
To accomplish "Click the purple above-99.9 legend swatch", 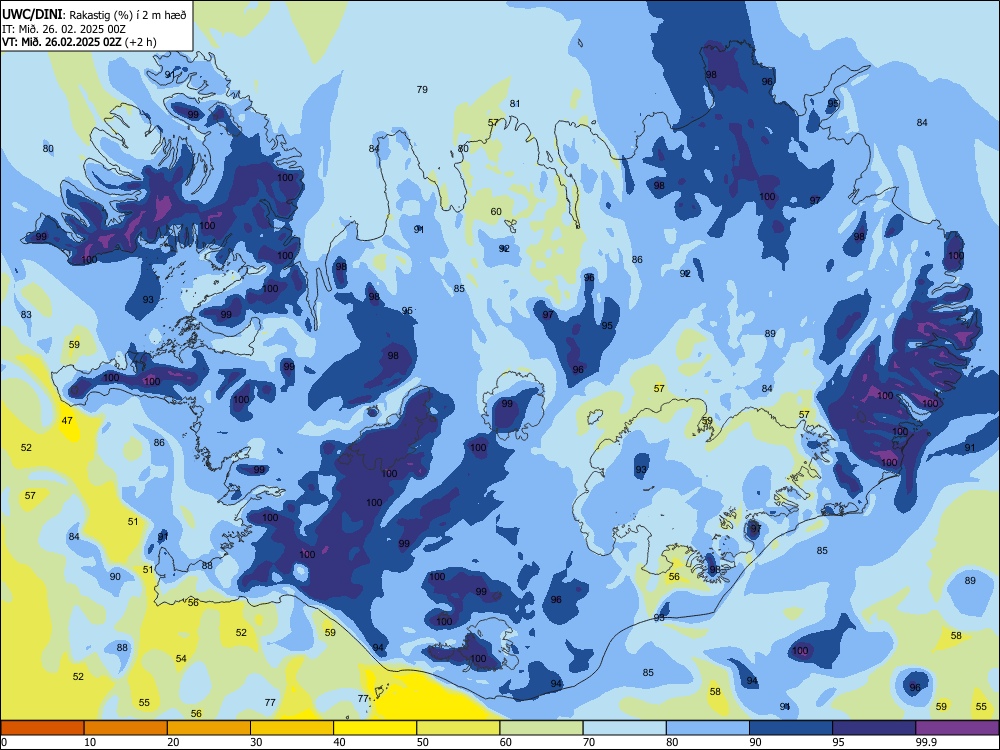I will click(957, 728).
